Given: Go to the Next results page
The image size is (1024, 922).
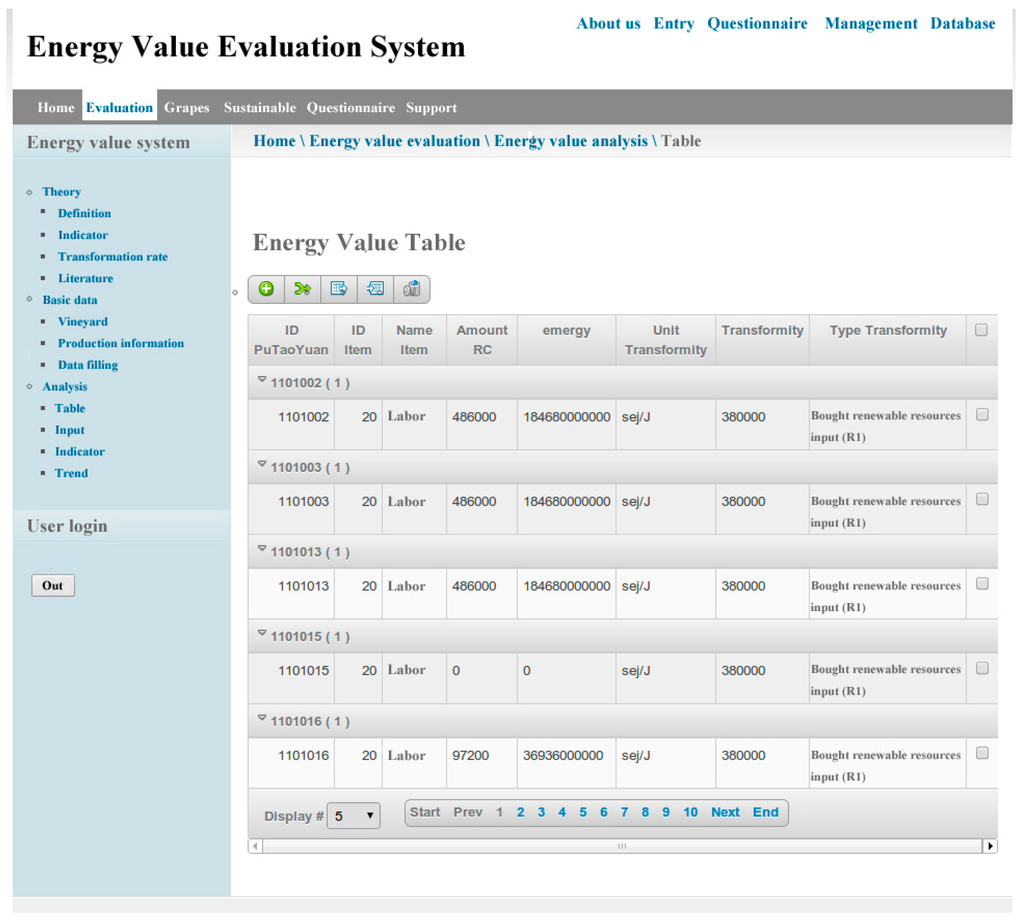Looking at the screenshot, I should [725, 812].
